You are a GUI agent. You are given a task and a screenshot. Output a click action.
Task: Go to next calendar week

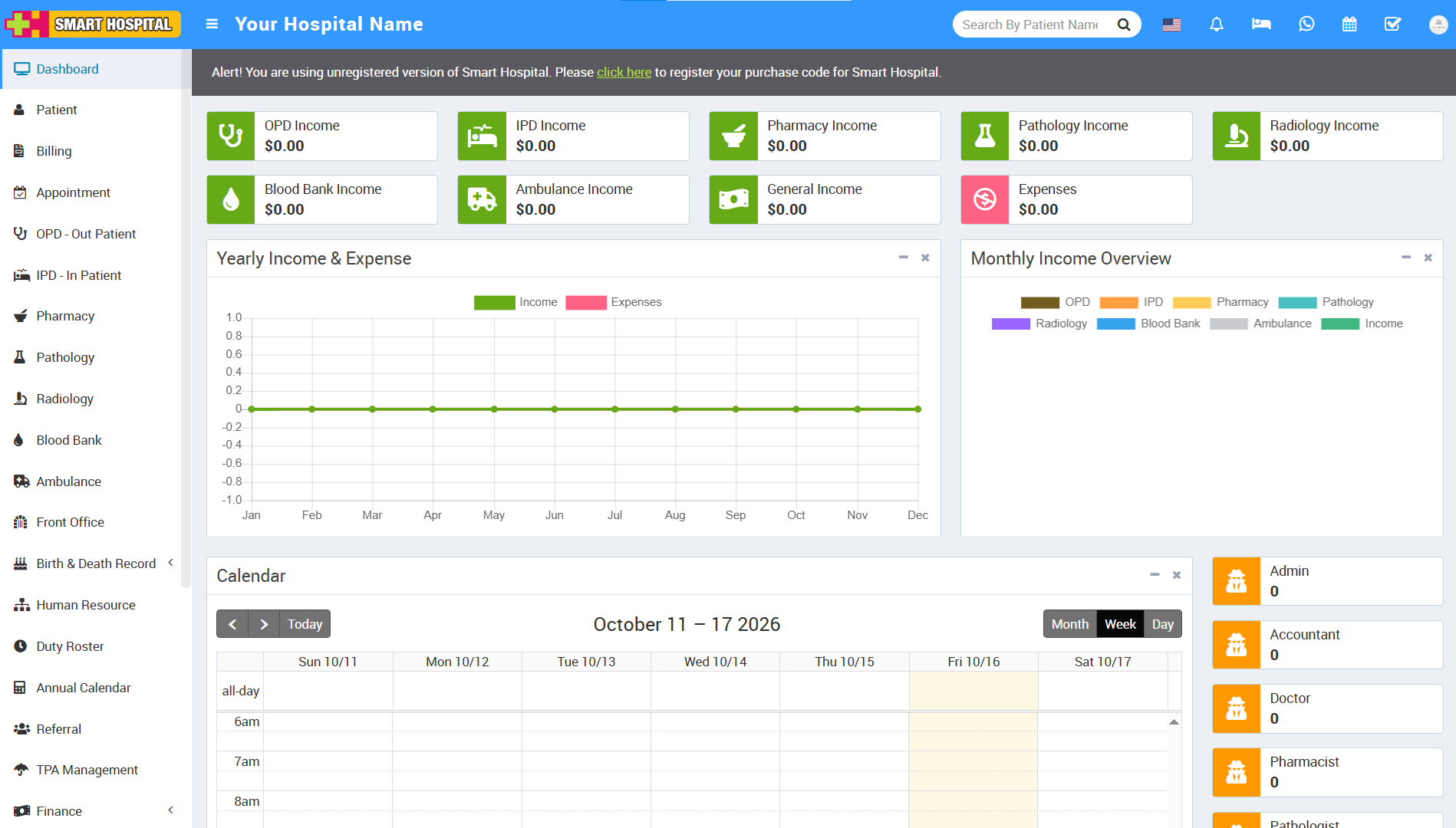264,624
